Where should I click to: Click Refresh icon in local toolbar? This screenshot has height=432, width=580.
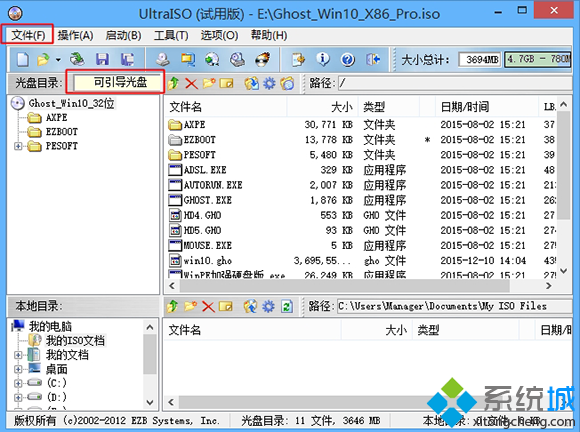click(287, 306)
